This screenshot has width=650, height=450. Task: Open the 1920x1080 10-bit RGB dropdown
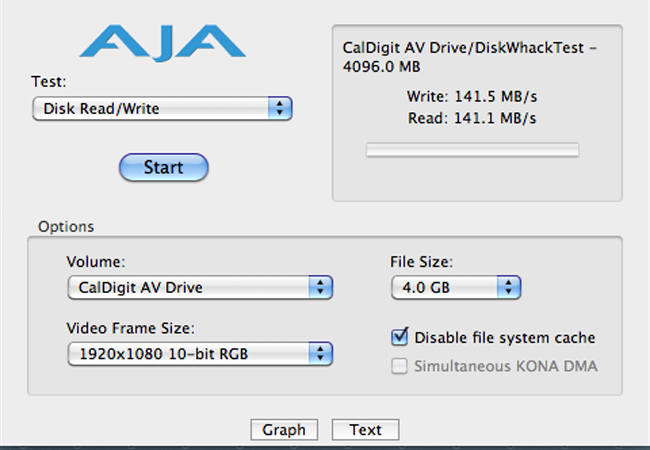coord(200,353)
